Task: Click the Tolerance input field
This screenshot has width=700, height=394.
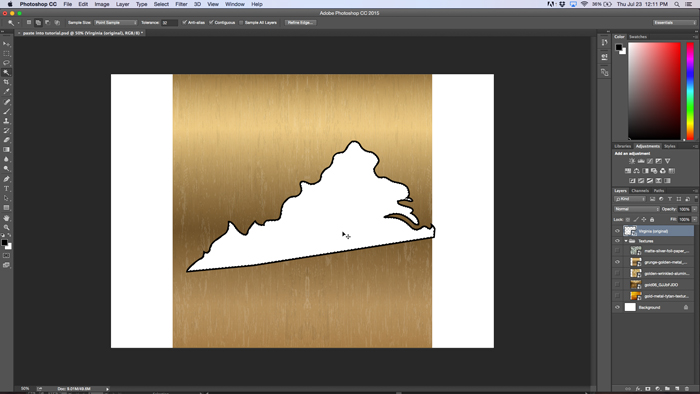Action: coord(169,22)
